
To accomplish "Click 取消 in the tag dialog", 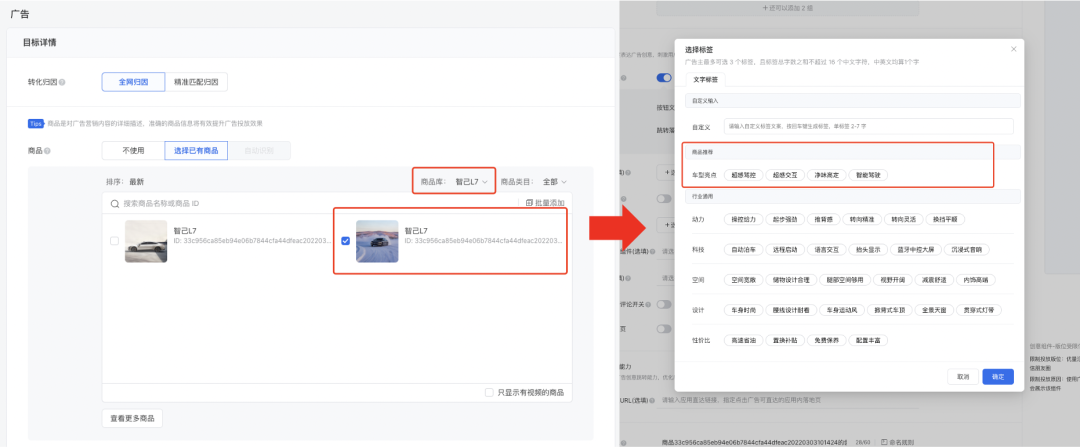I will click(963, 376).
